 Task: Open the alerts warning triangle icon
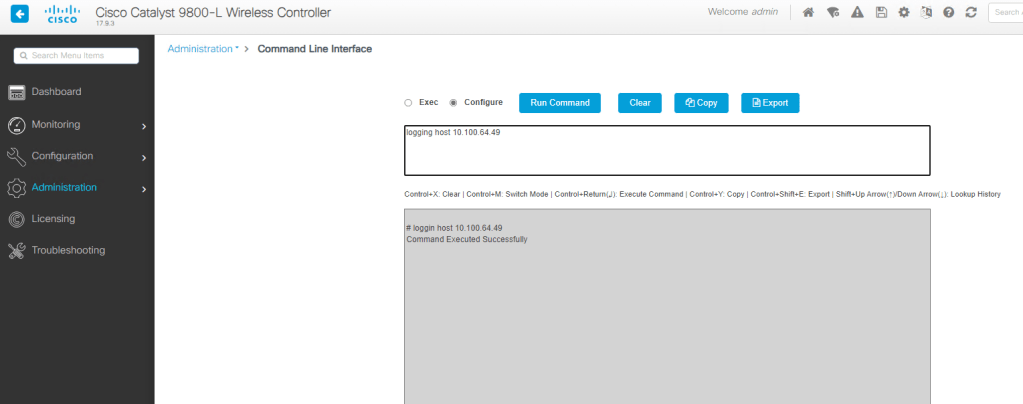[x=857, y=12]
